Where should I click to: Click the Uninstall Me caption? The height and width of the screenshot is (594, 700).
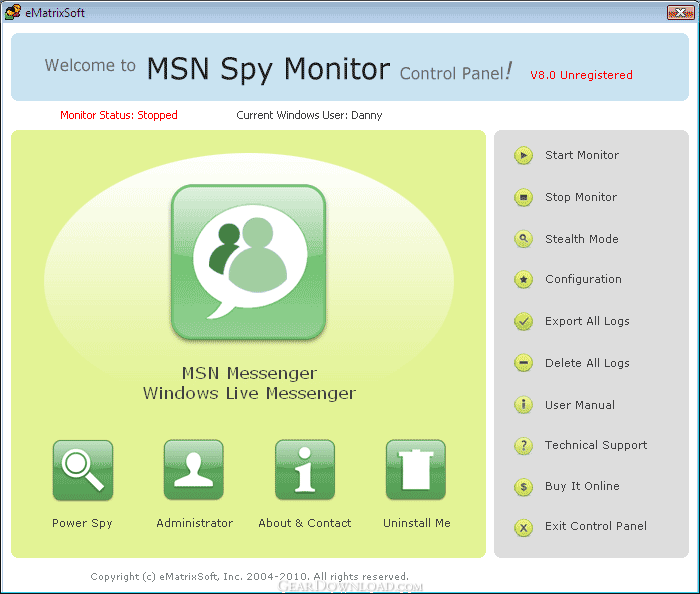coord(417,523)
